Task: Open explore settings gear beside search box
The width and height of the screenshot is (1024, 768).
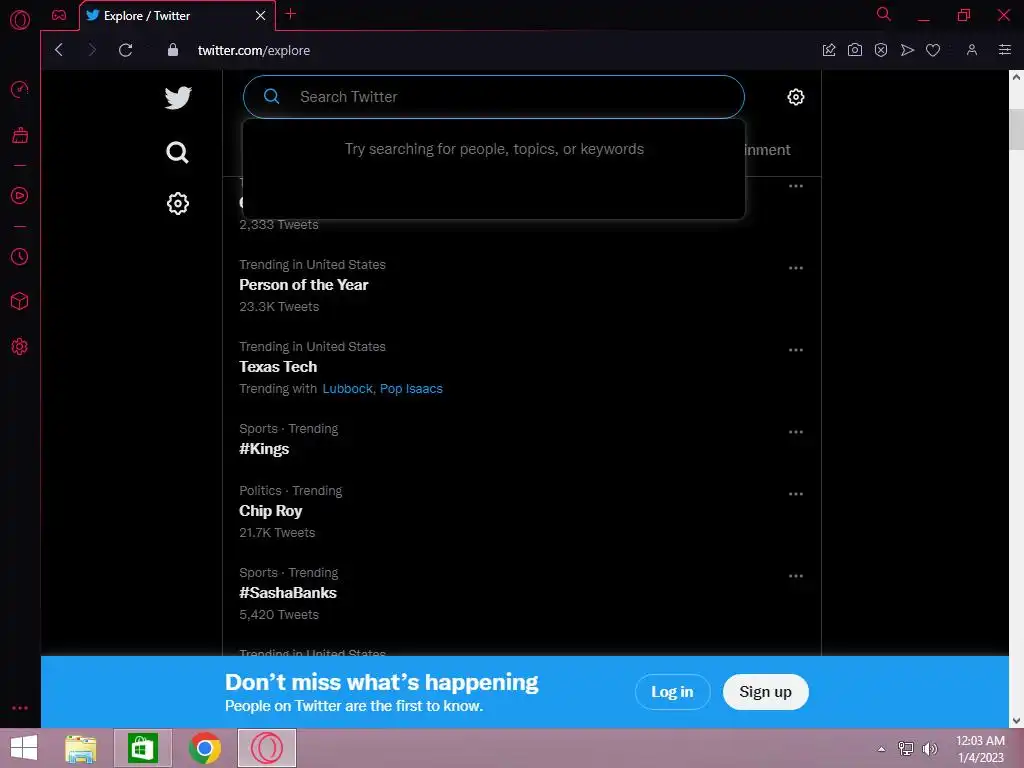Action: (x=795, y=97)
